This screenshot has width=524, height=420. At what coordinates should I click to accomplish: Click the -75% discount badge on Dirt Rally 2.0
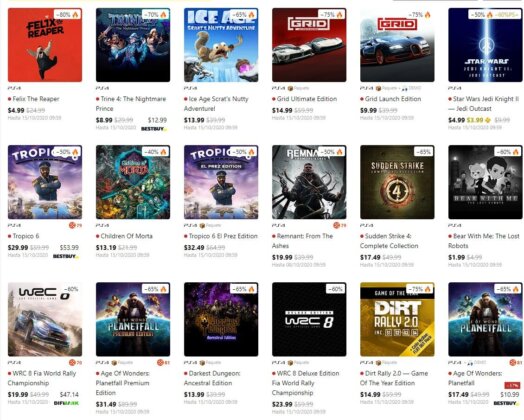point(420,289)
